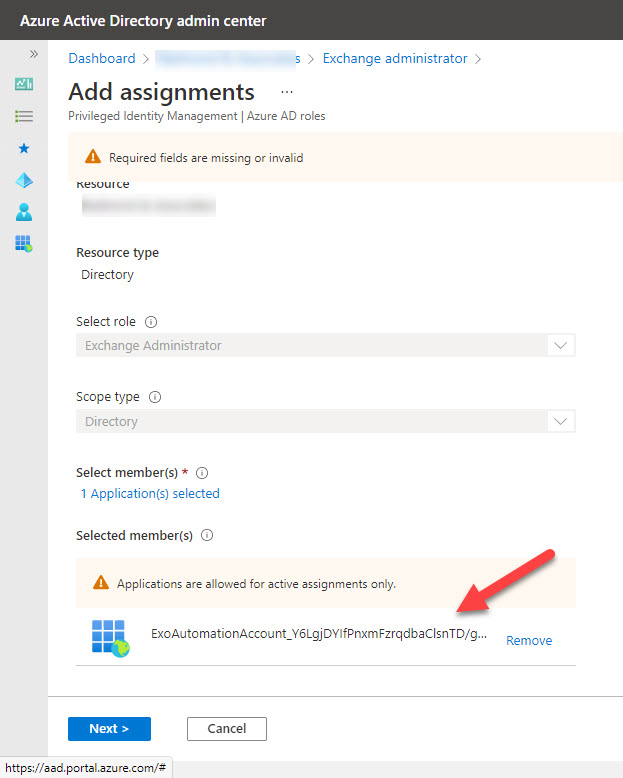623x778 pixels.
Task: Remove the ExoAutomationAccount member
Action: (x=529, y=641)
